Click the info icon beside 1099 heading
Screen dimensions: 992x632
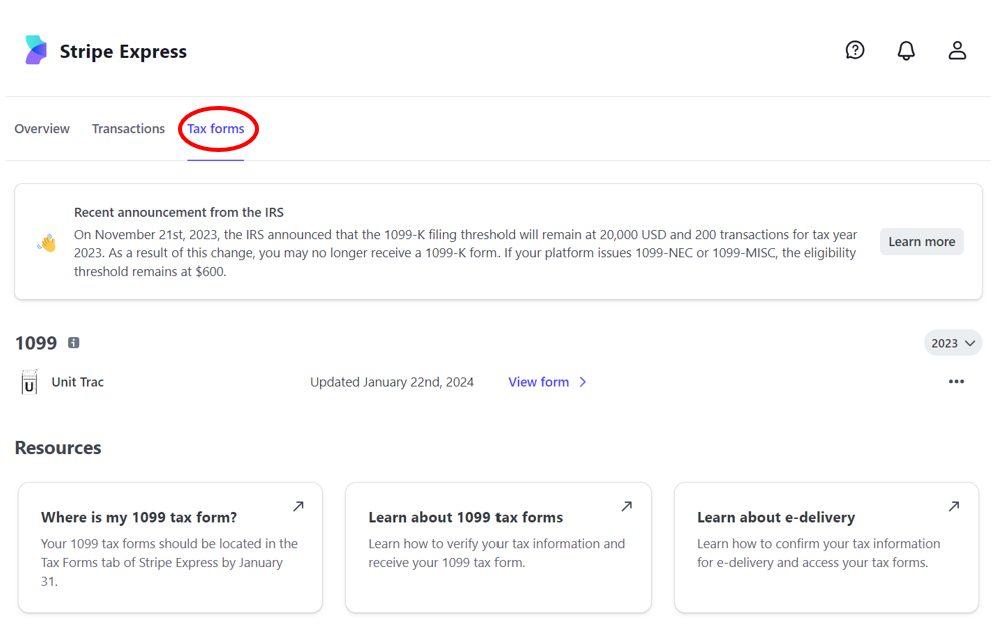[x=73, y=343]
